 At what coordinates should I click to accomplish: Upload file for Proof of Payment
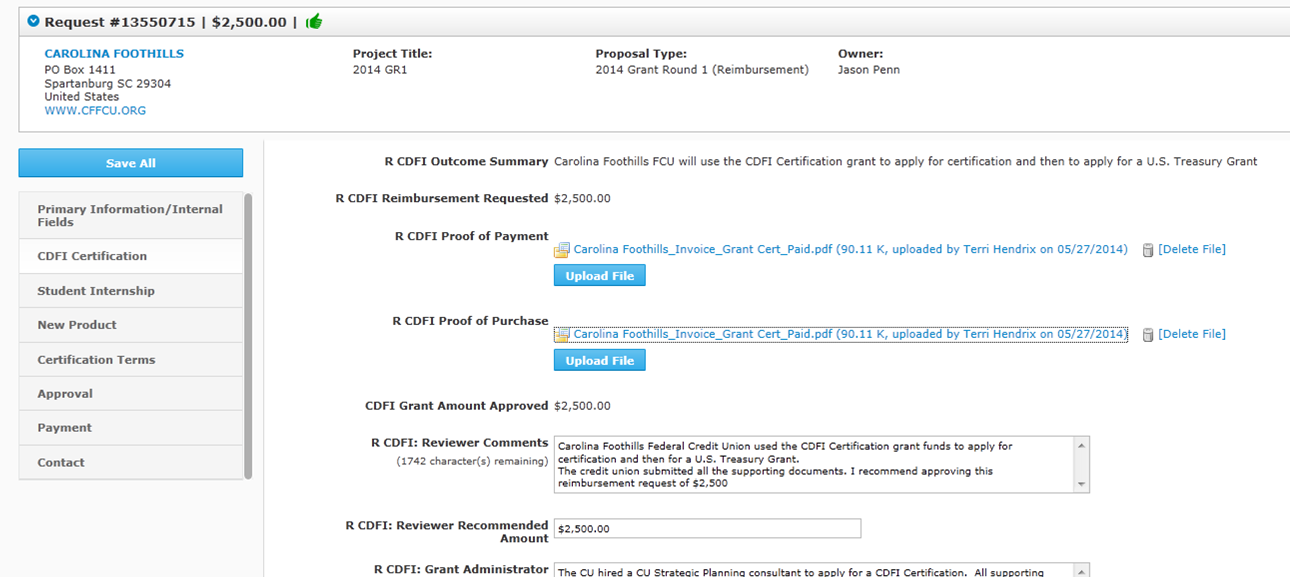pos(599,276)
